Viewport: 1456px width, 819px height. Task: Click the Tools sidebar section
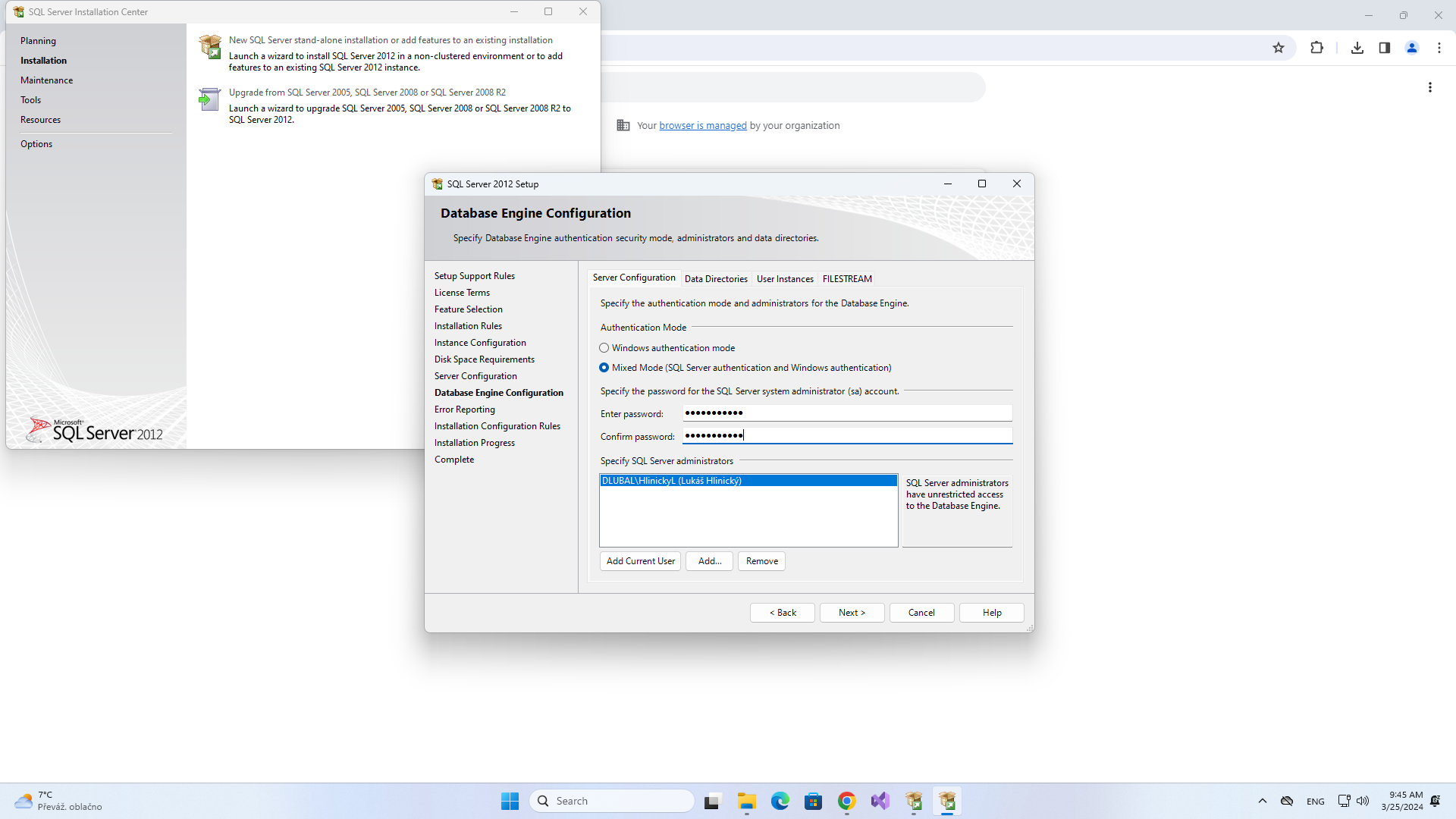[31, 100]
